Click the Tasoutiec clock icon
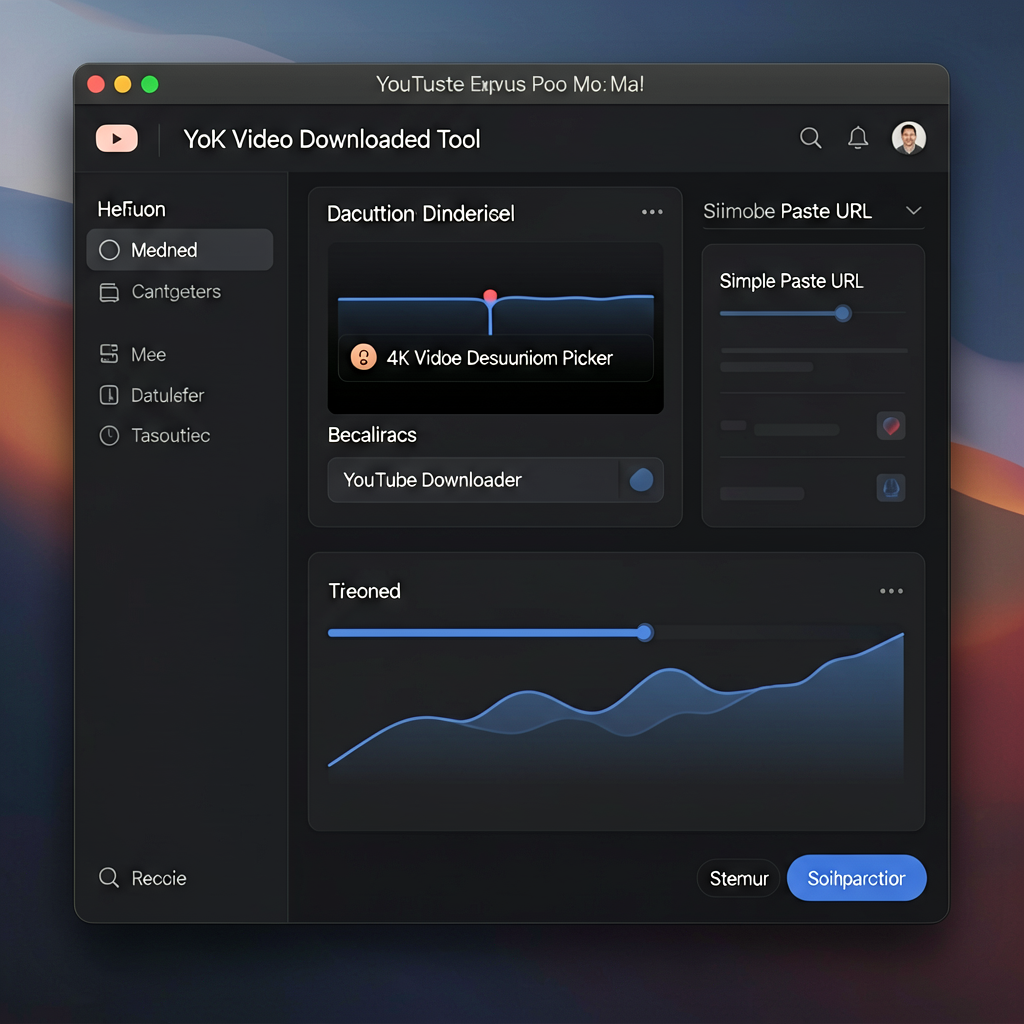The width and height of the screenshot is (1024, 1024). point(109,436)
